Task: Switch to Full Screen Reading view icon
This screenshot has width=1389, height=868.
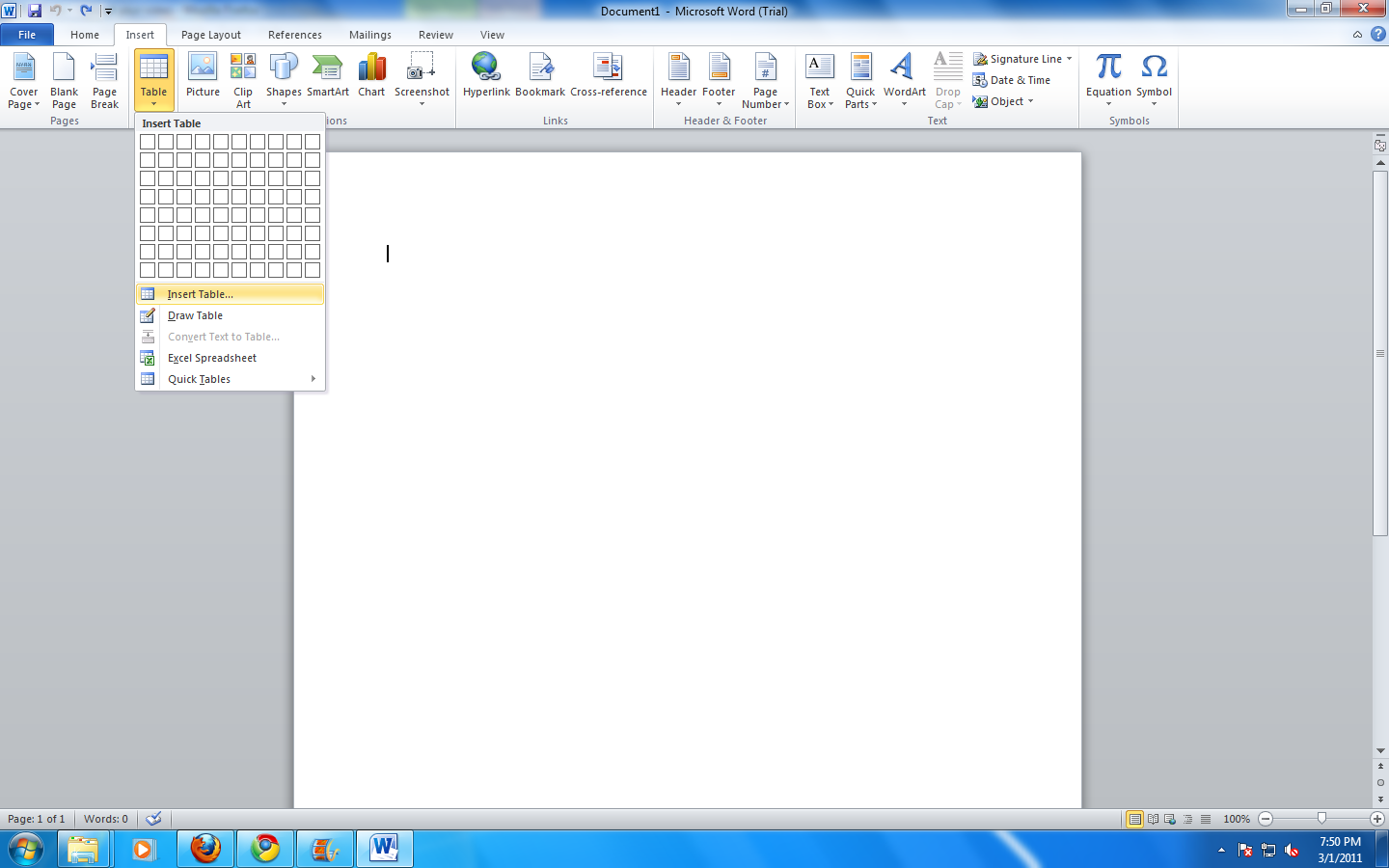Action: pos(1153,819)
